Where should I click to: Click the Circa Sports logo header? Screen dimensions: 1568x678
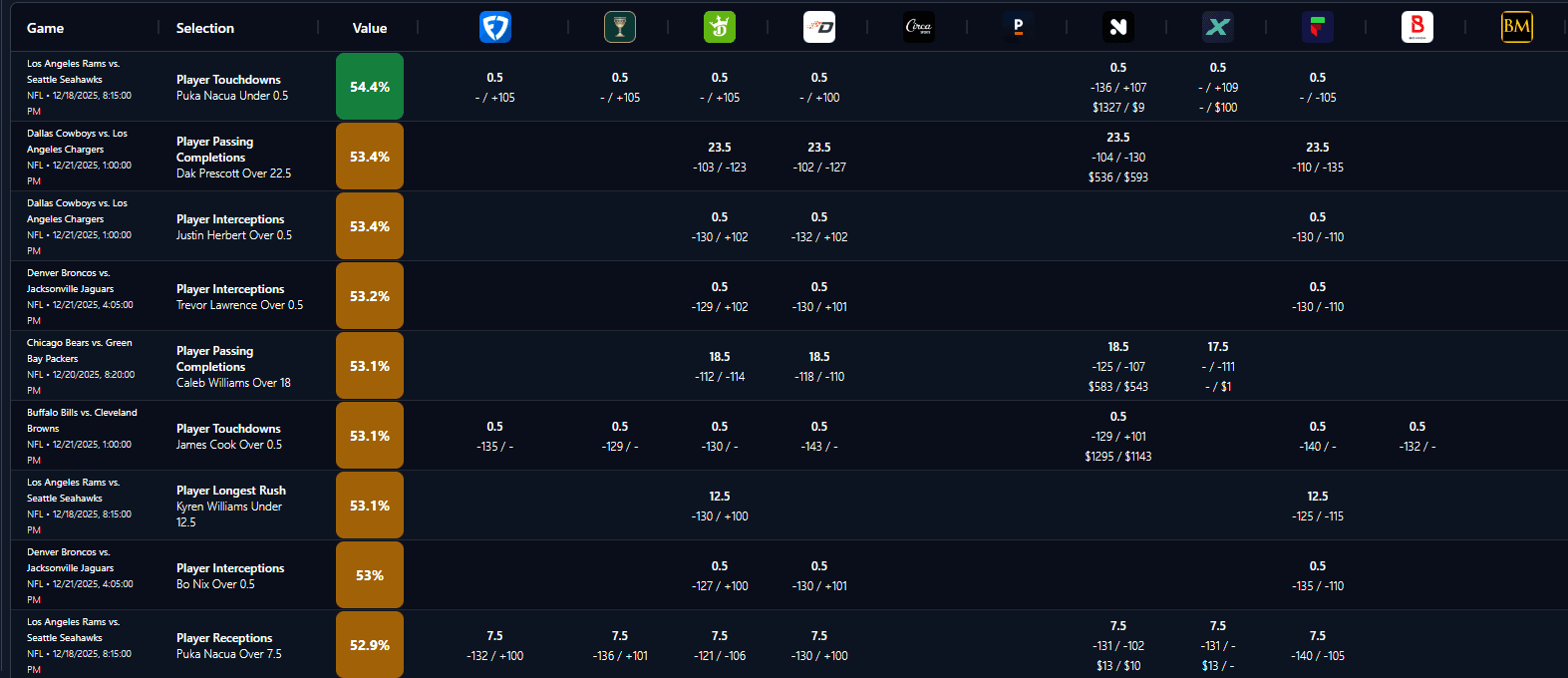[x=919, y=27]
